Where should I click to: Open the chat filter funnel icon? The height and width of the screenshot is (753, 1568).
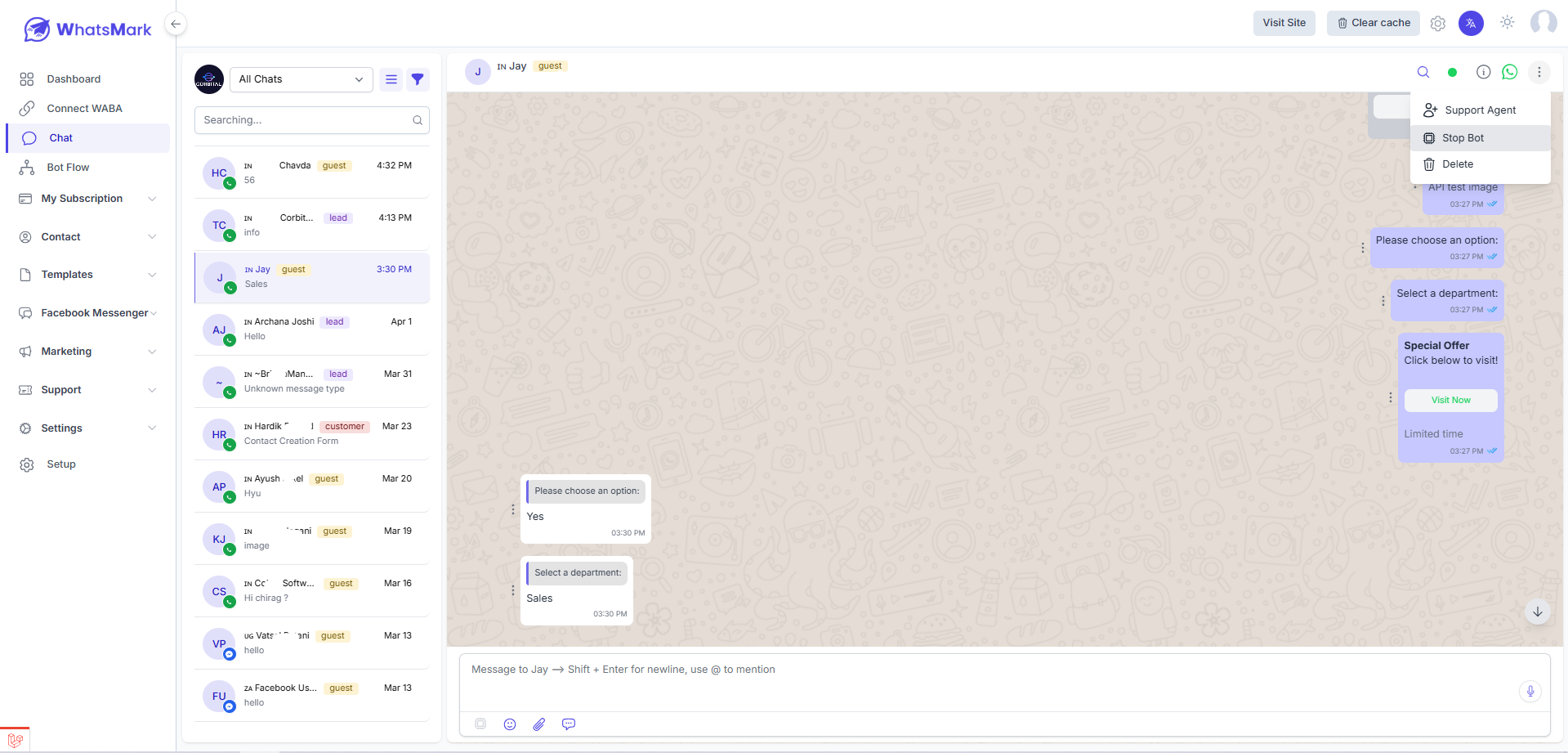pos(418,79)
